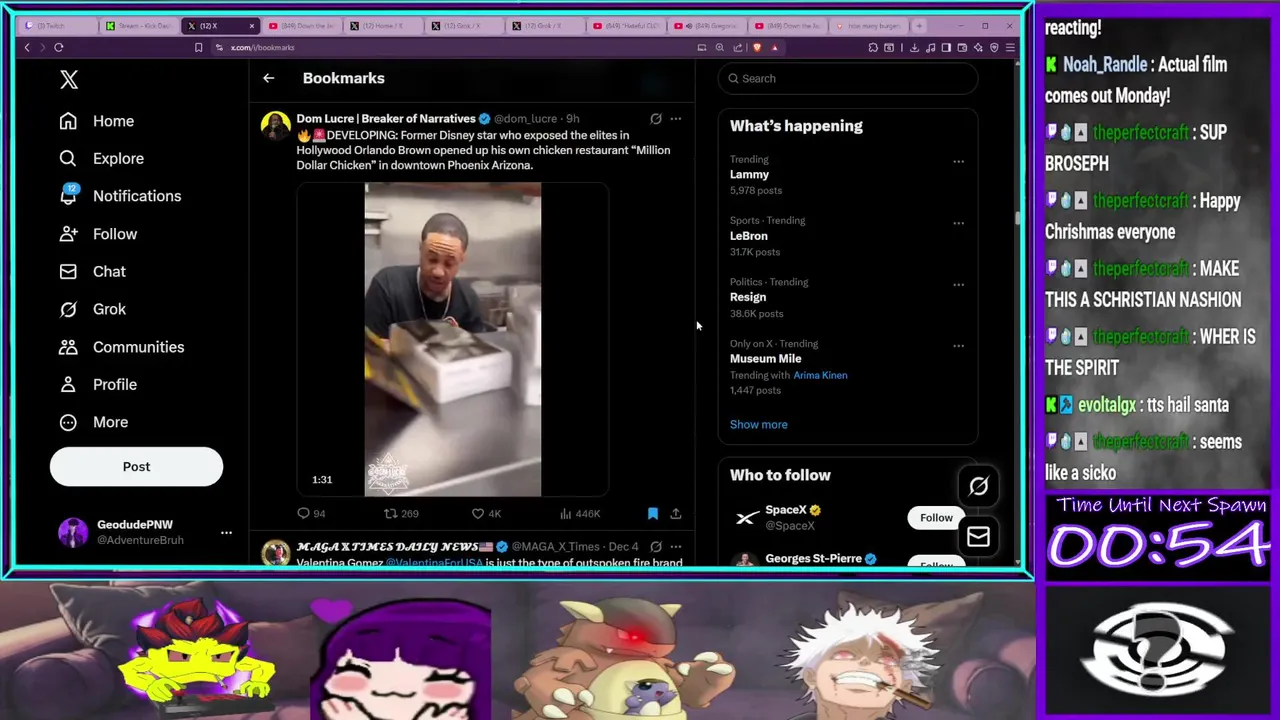This screenshot has width=1280, height=720.
Task: Open Explore in the X sidebar
Action: (x=101, y=158)
